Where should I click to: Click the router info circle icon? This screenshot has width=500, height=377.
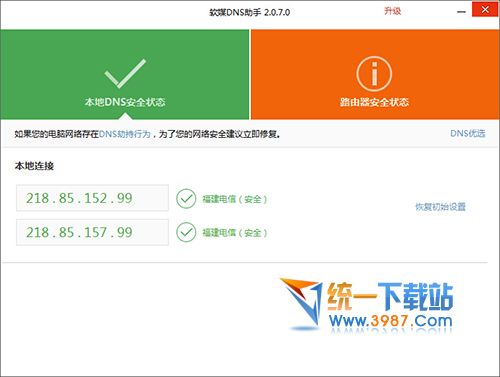(374, 74)
